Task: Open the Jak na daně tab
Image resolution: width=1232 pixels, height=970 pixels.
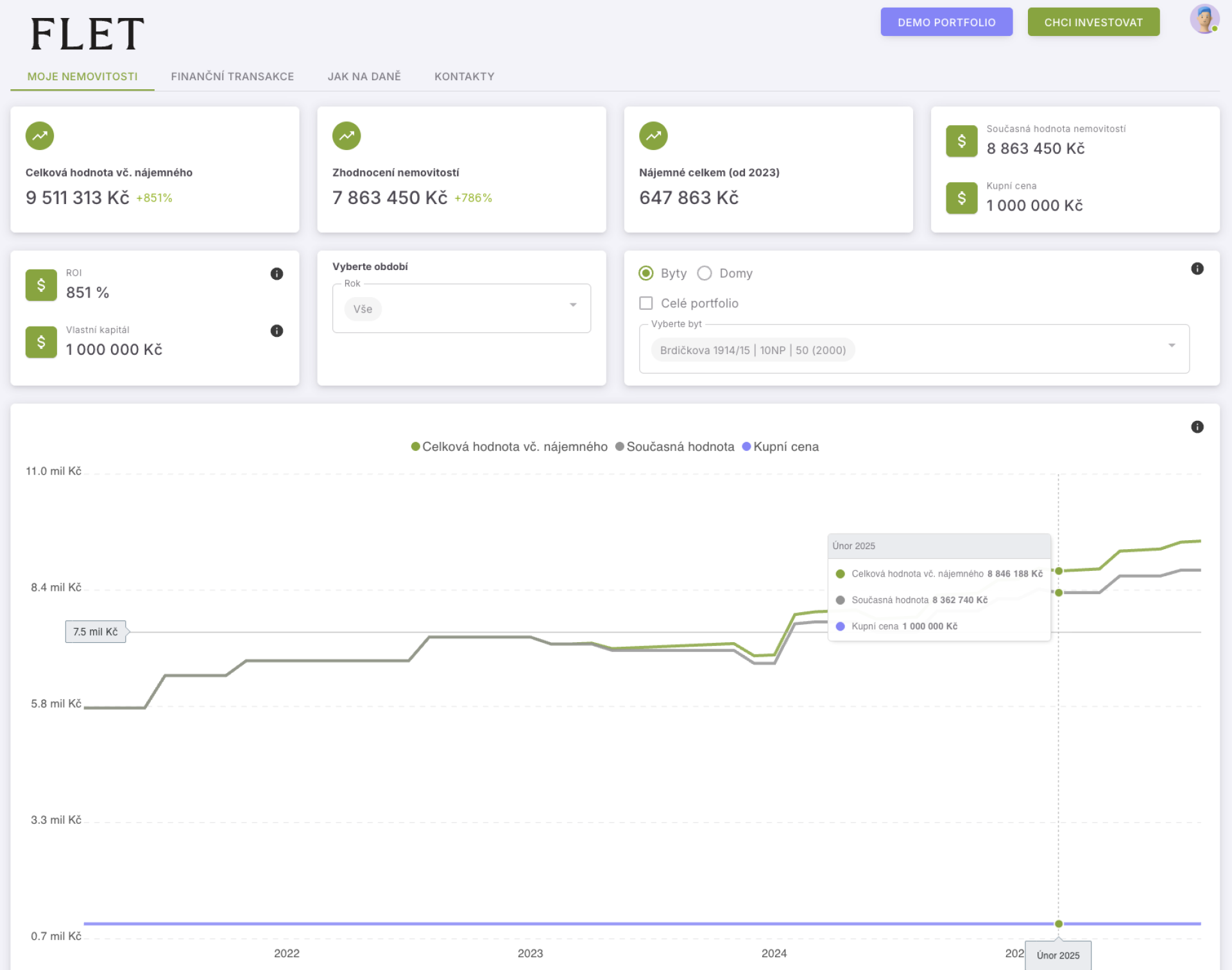Action: click(364, 76)
